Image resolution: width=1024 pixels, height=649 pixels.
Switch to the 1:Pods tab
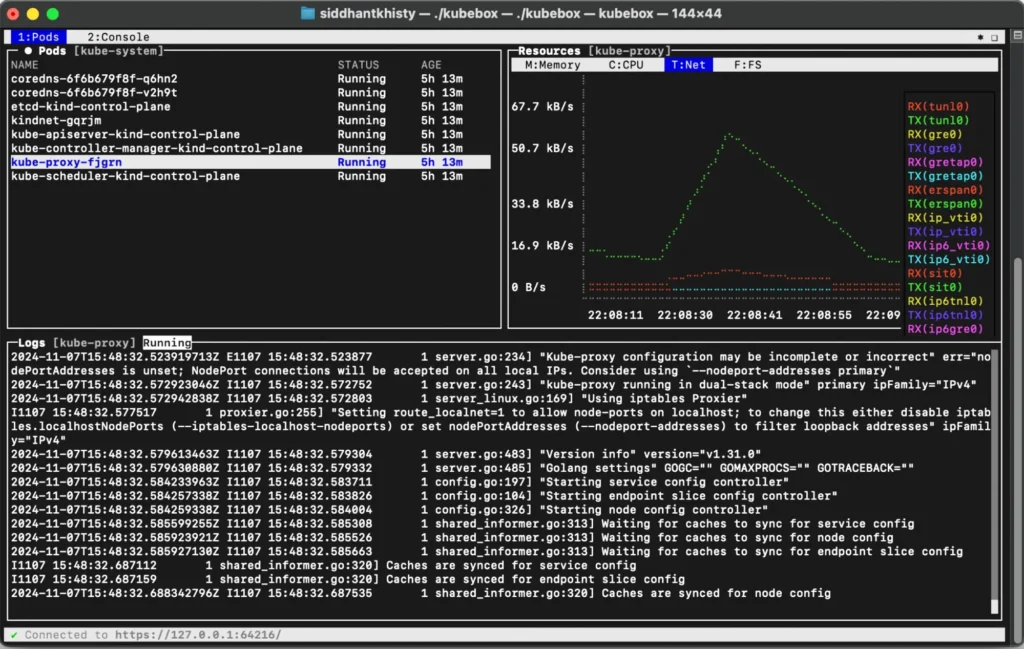39,37
